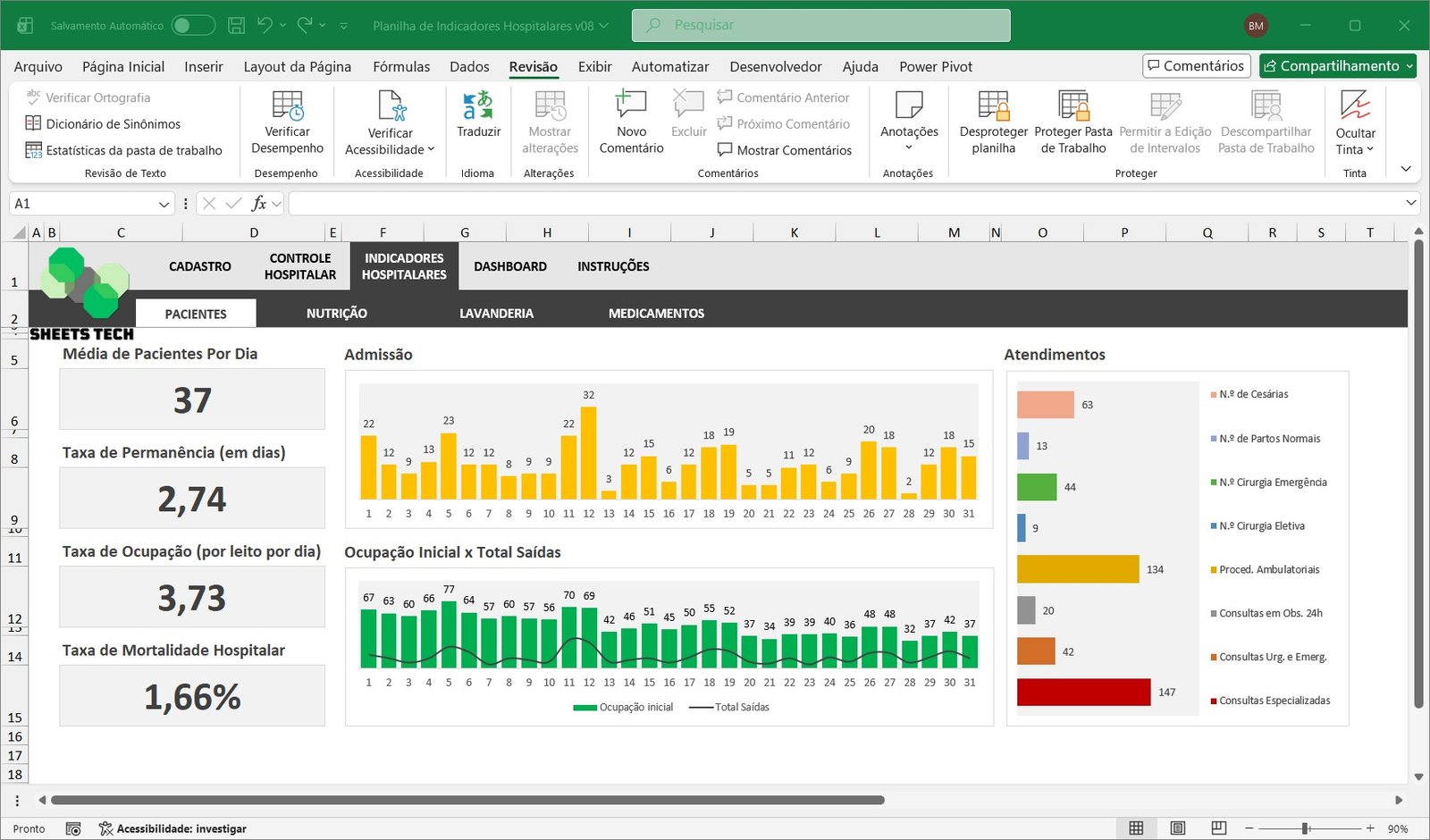The width and height of the screenshot is (1430, 840).
Task: Toggle Salvamento Automático switch
Action: point(193,26)
